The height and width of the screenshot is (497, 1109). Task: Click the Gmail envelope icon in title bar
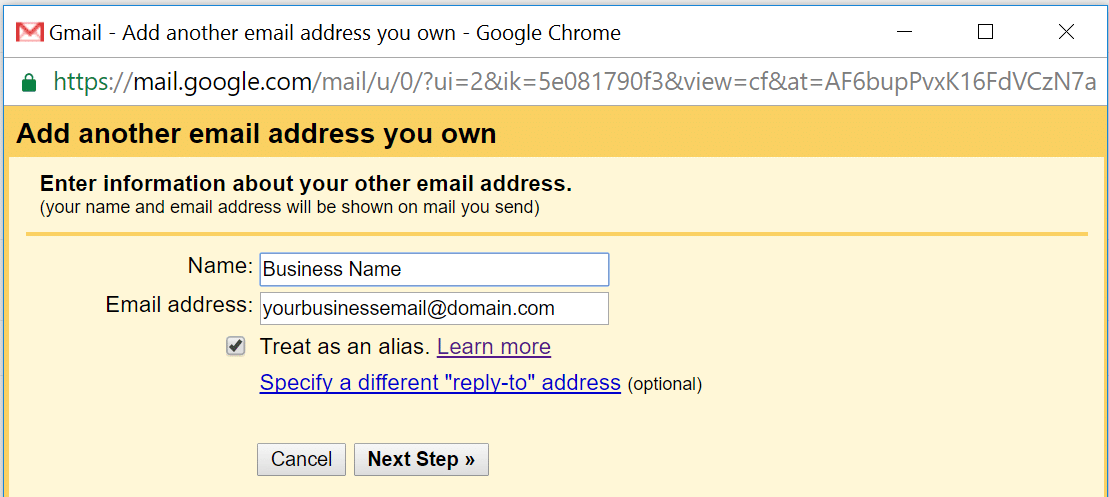point(30,32)
